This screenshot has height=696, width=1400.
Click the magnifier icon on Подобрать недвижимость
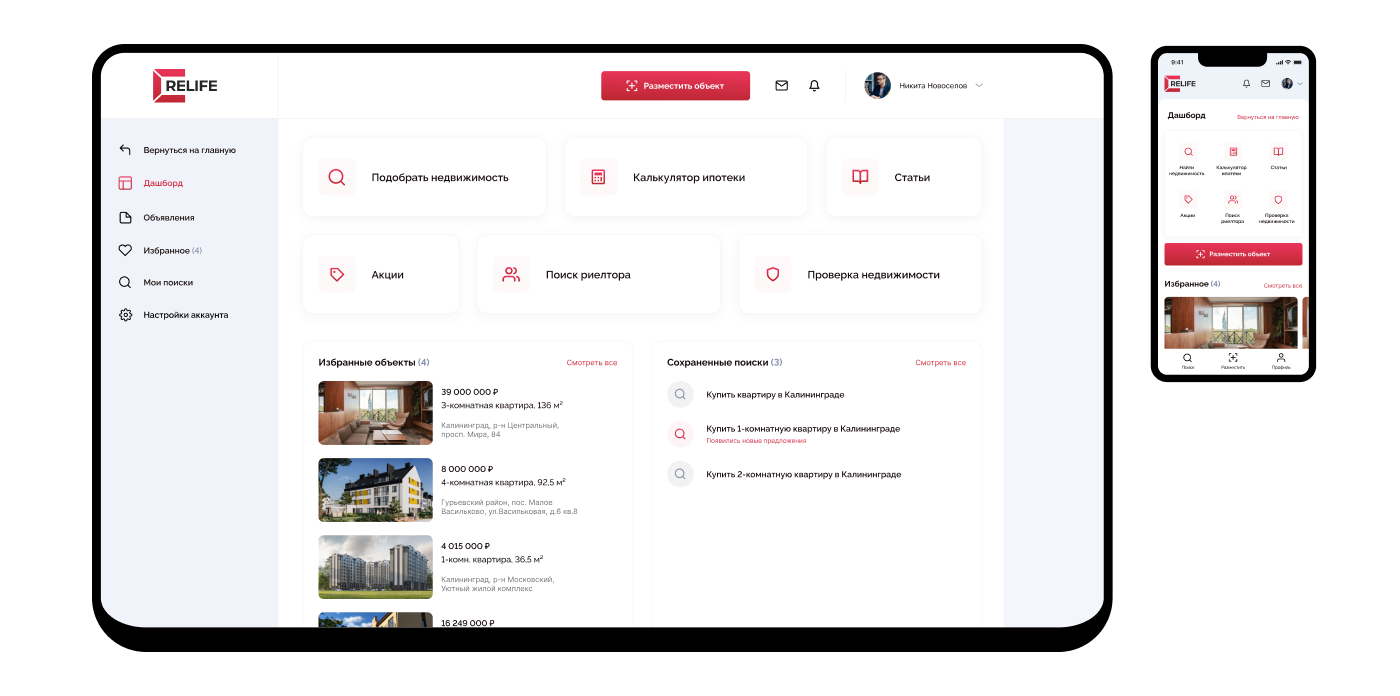(x=337, y=177)
